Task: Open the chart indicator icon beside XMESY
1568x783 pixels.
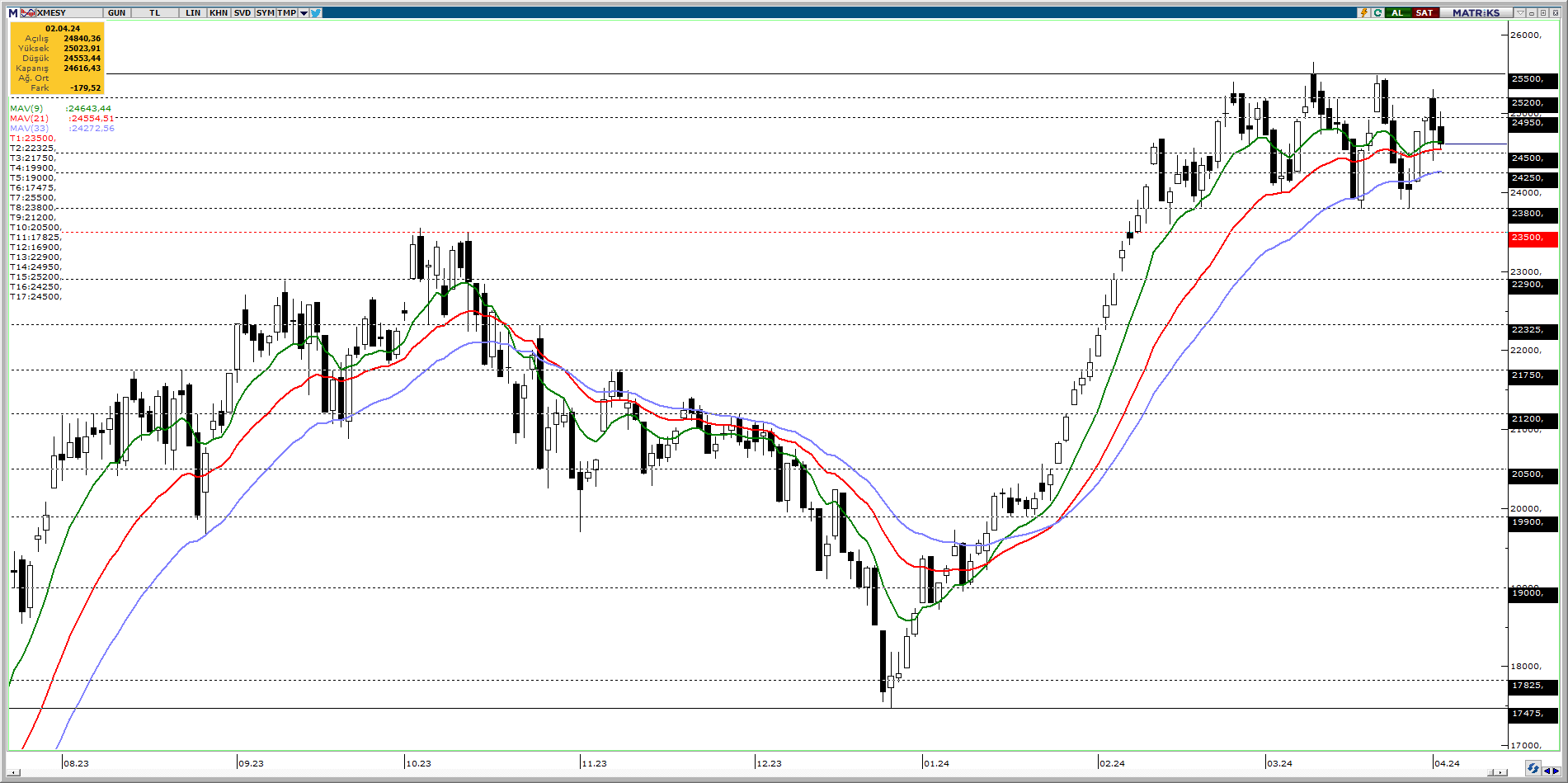Action: pos(27,12)
